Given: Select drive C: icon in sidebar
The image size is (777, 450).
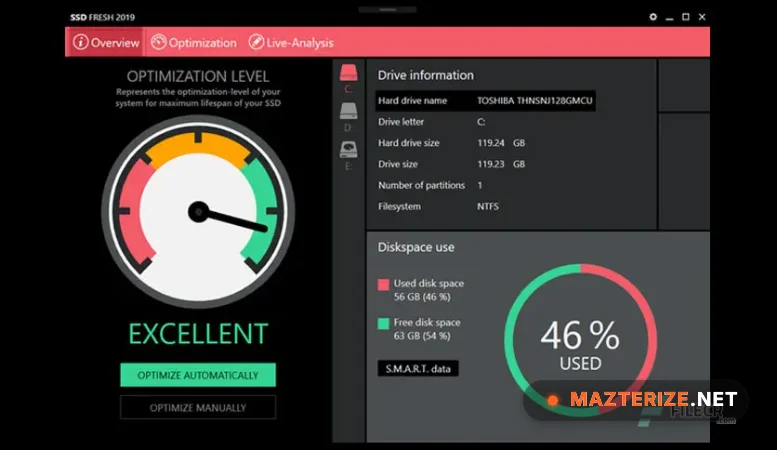Looking at the screenshot, I should (x=348, y=72).
